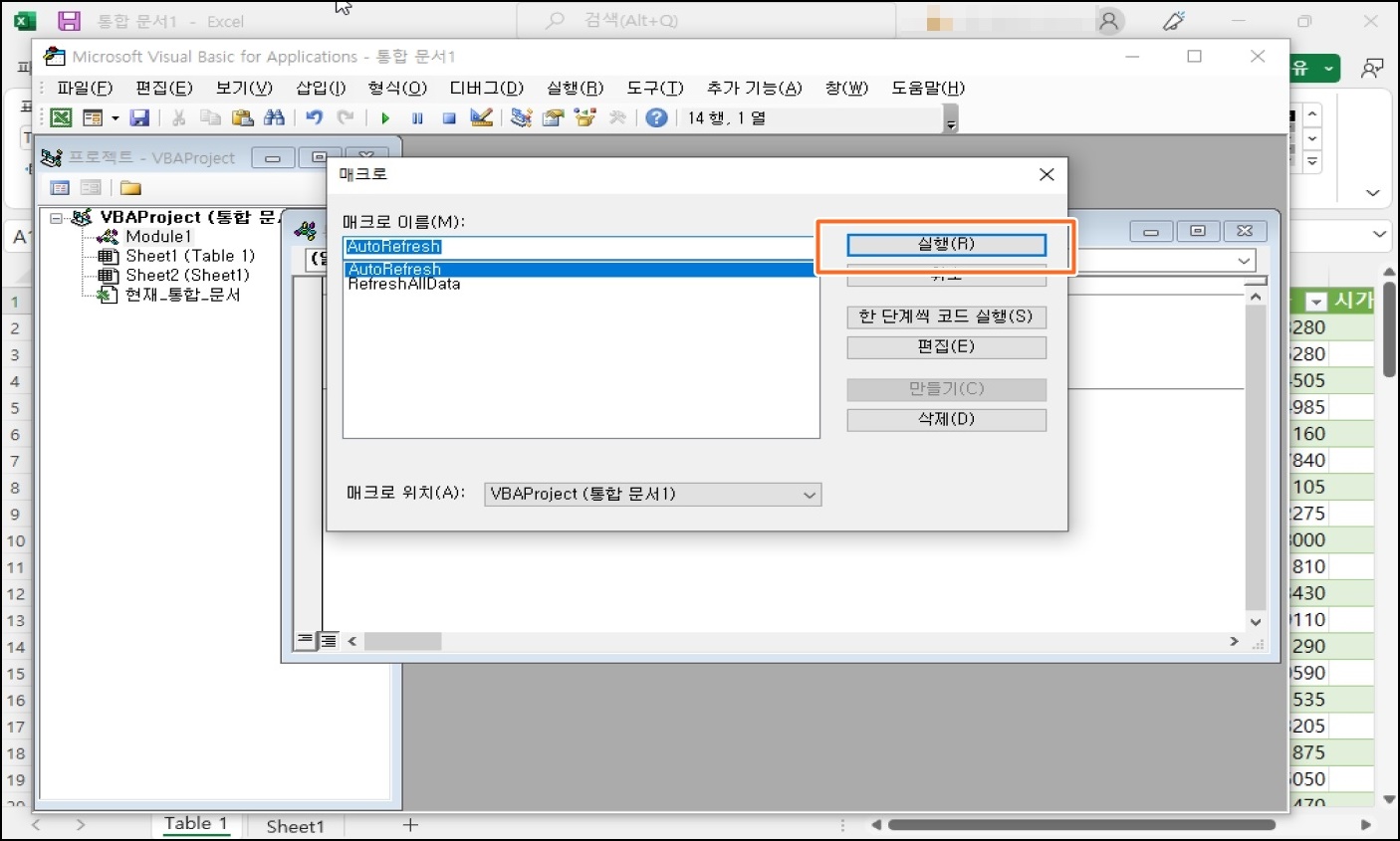Toggle Design Mode icon in toolbar
This screenshot has height=841, width=1400.
481,118
